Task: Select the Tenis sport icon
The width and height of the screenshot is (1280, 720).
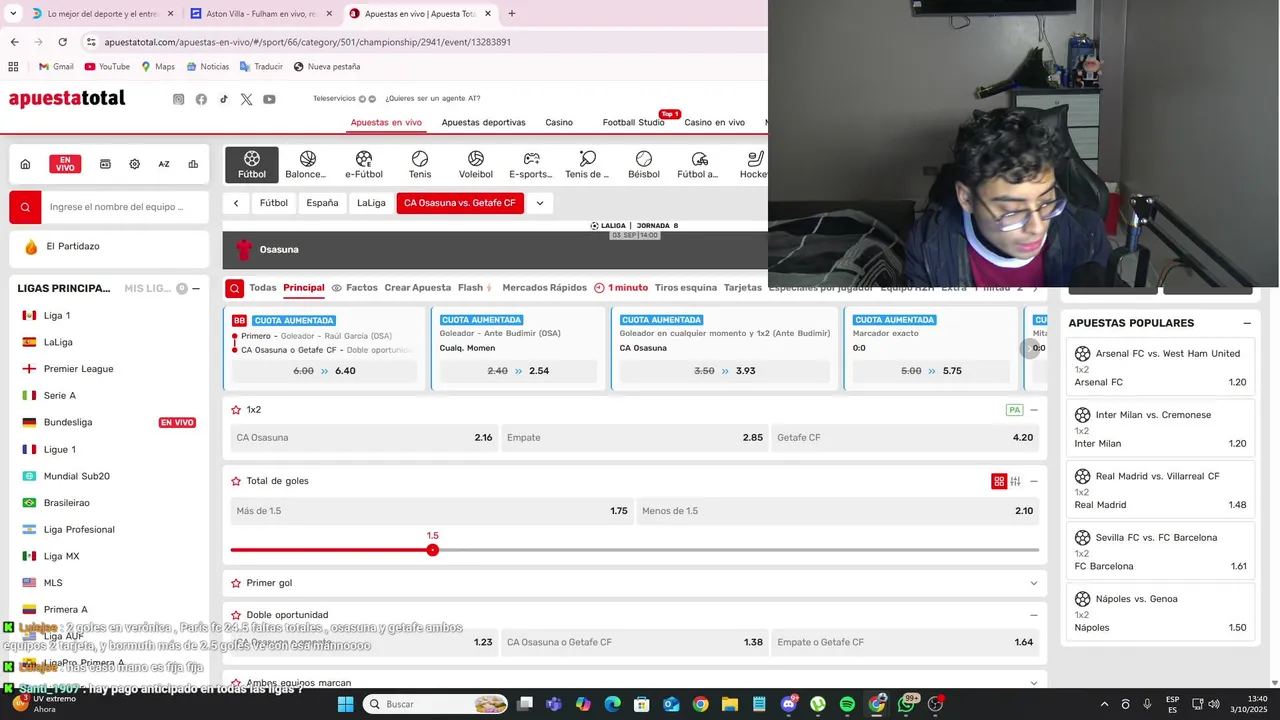Action: pyautogui.click(x=420, y=165)
